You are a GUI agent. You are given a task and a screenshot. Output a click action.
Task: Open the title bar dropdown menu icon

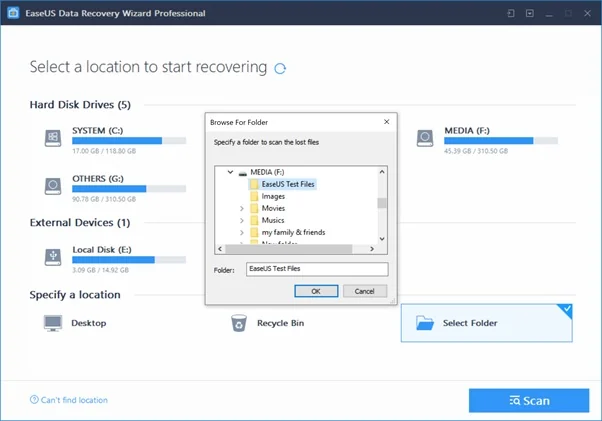(x=529, y=13)
